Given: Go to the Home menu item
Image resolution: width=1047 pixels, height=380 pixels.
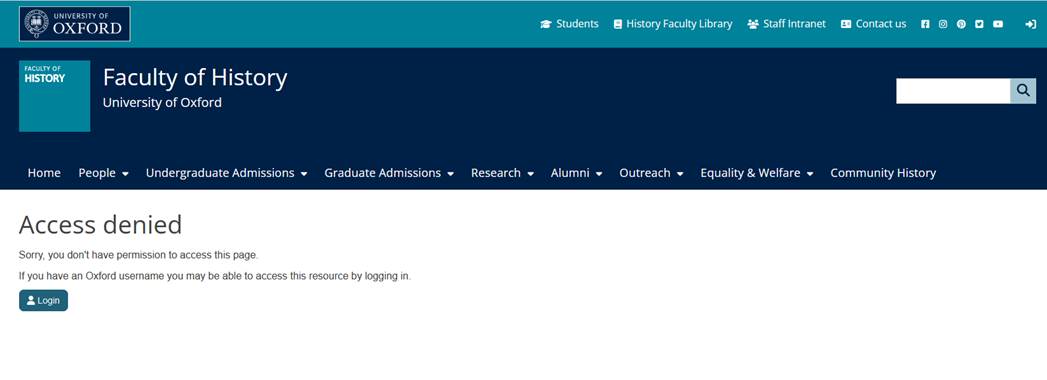Looking at the screenshot, I should [x=44, y=173].
